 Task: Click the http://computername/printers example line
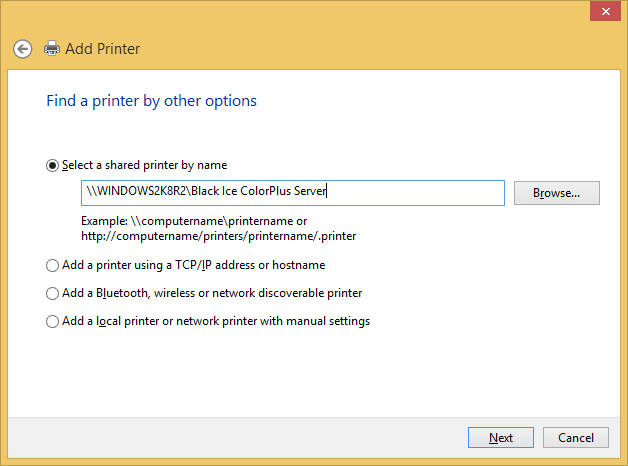[x=219, y=236]
